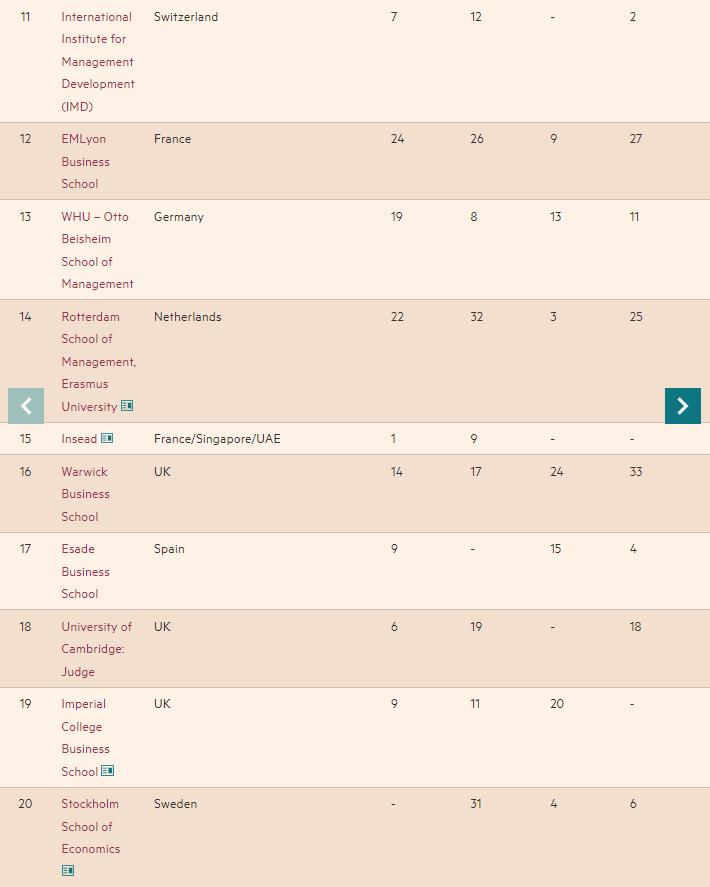
Task: Click the Netherlands country cell in row 14
Action: (188, 317)
